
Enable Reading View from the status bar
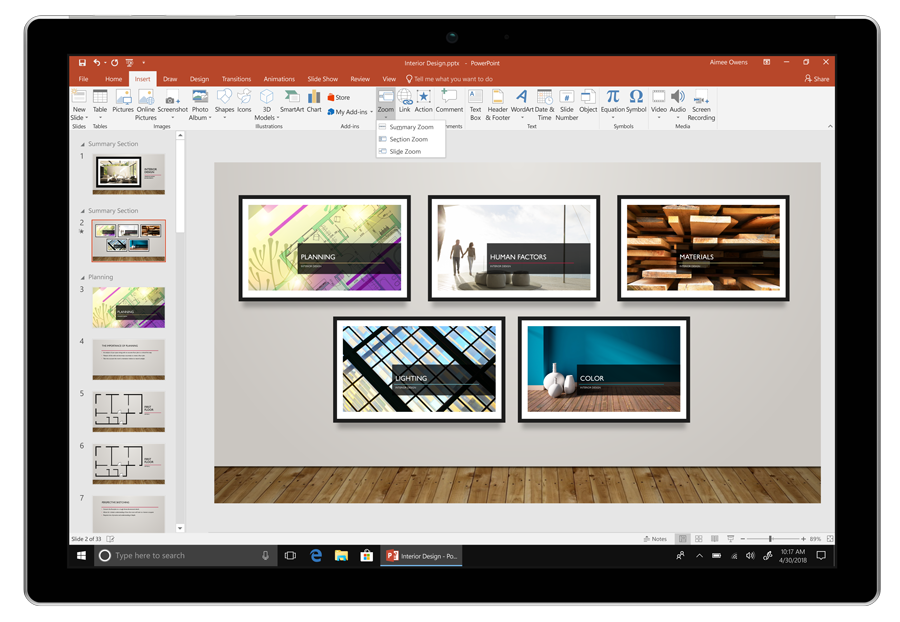click(713, 538)
